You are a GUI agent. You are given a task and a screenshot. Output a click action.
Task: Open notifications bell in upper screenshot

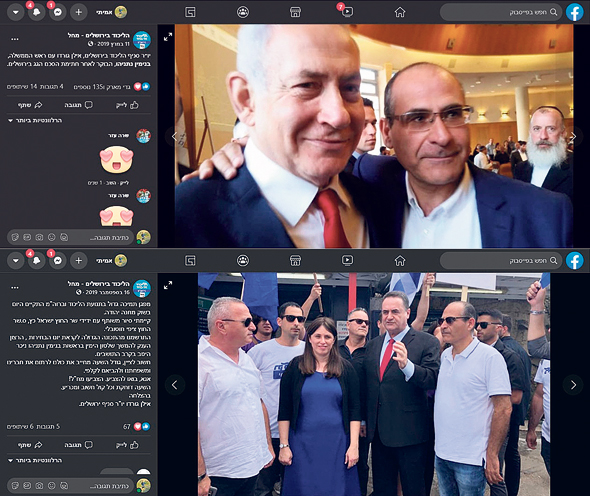[x=36, y=12]
